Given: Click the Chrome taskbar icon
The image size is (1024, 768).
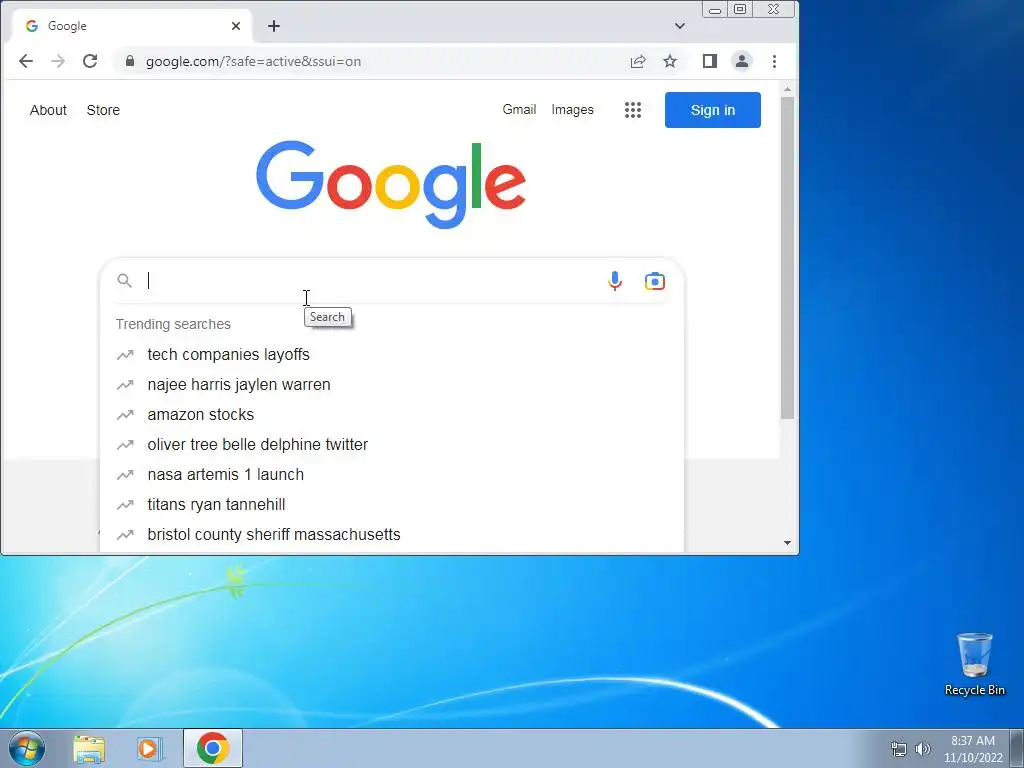Looking at the screenshot, I should (213, 748).
